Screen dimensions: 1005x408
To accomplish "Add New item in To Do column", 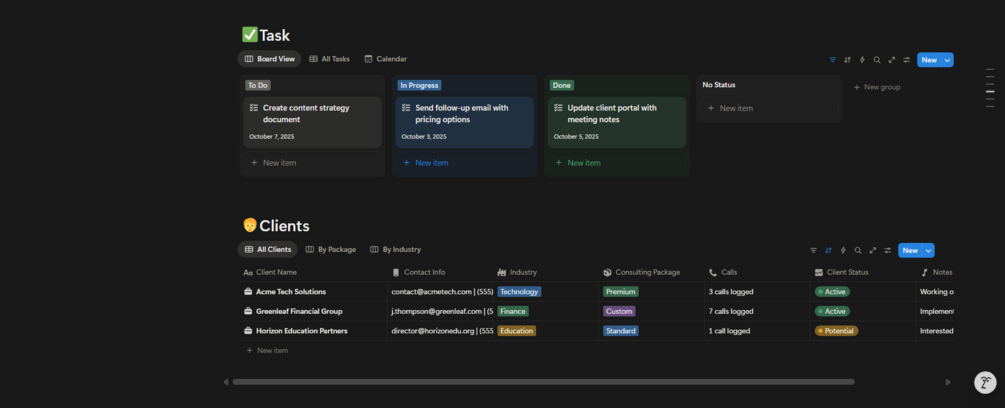I will click(312, 163).
